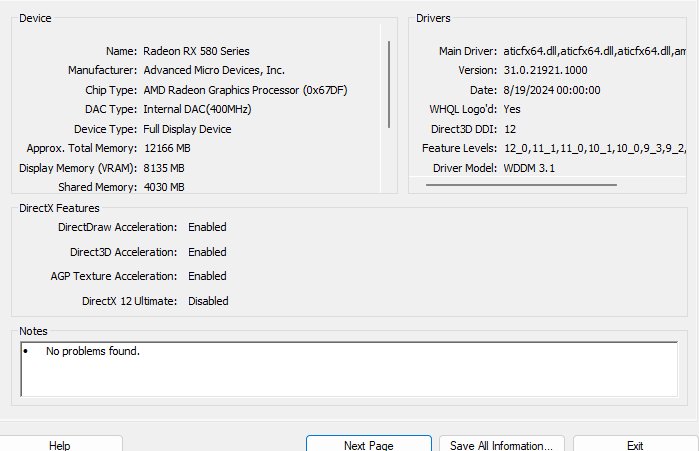Click DirectDraw Acceleration 'Enabled' value
Image resolution: width=699 pixels, height=451 pixels.
tap(207, 227)
